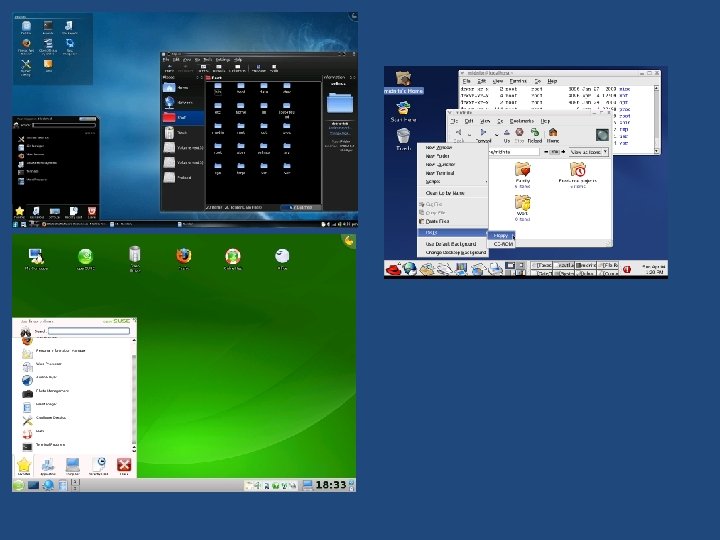This screenshot has height=540, width=720.
Task: Click the KDE menu button on dark panel
Action: coord(15,224)
